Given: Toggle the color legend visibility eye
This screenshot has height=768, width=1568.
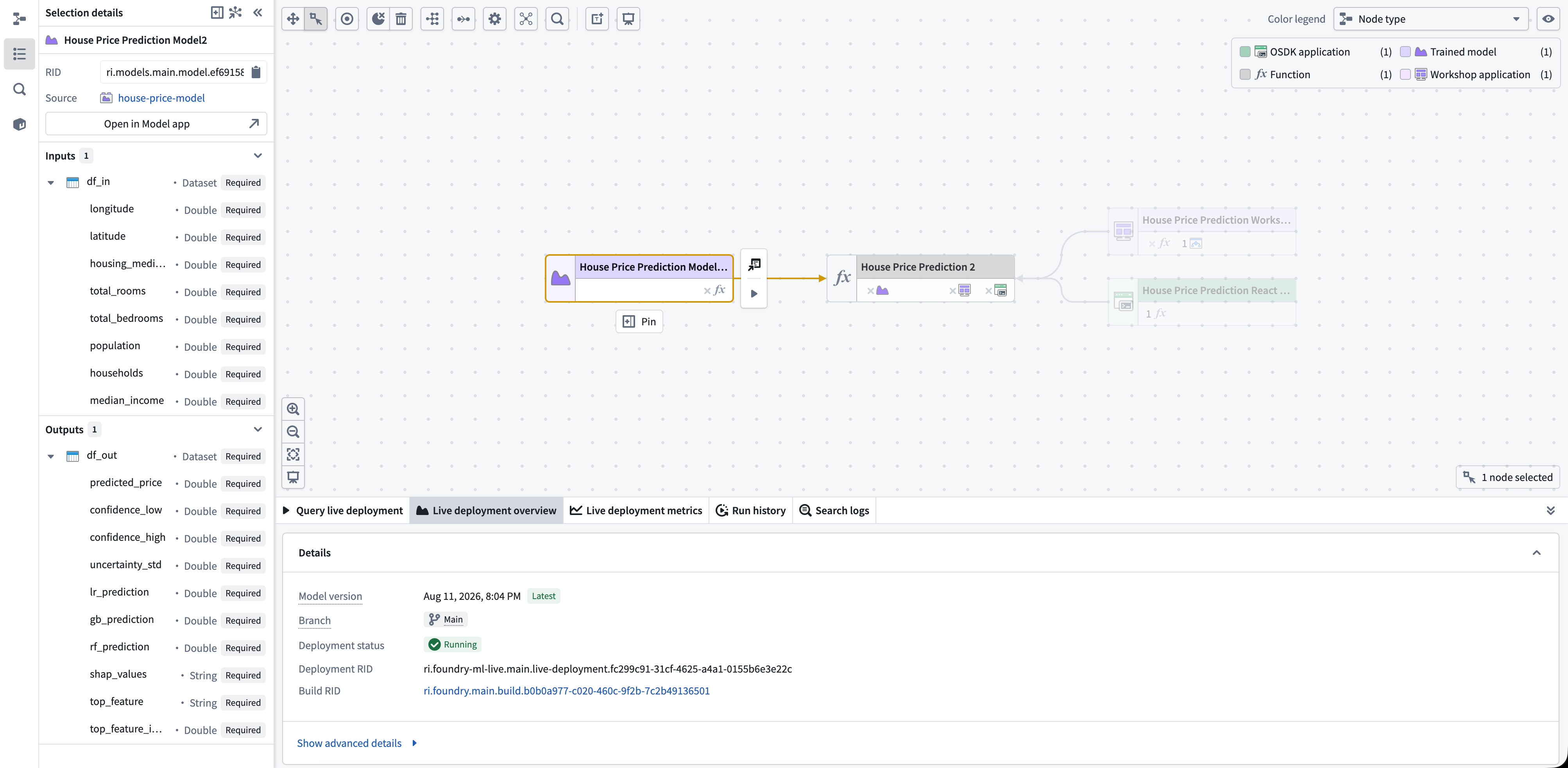Looking at the screenshot, I should coord(1548,19).
